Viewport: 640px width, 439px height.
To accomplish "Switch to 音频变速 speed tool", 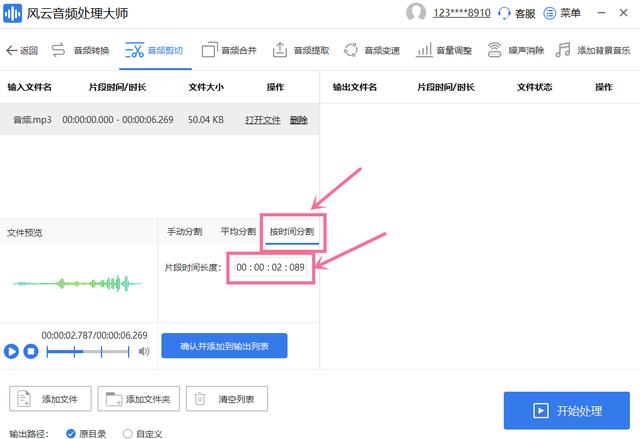I will [372, 50].
